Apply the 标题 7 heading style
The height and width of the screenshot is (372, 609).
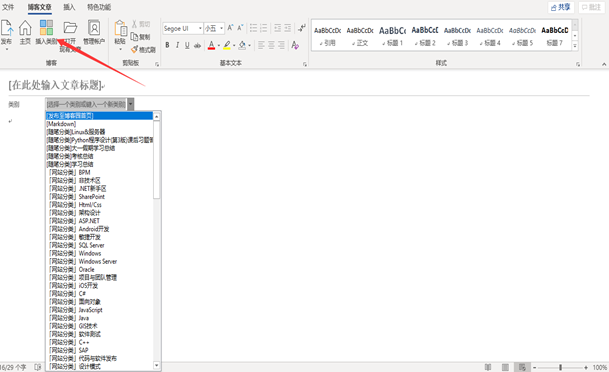tap(555, 36)
